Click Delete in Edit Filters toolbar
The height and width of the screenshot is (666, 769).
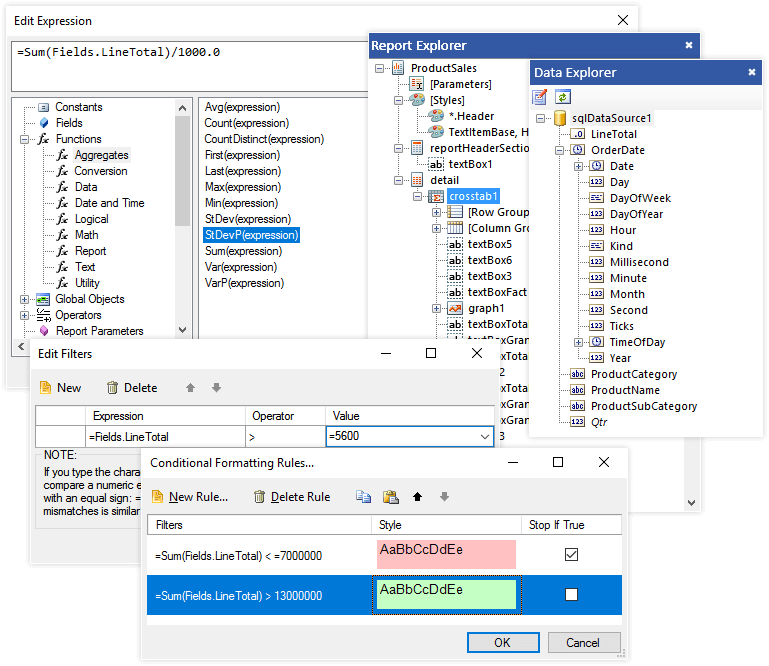point(132,388)
